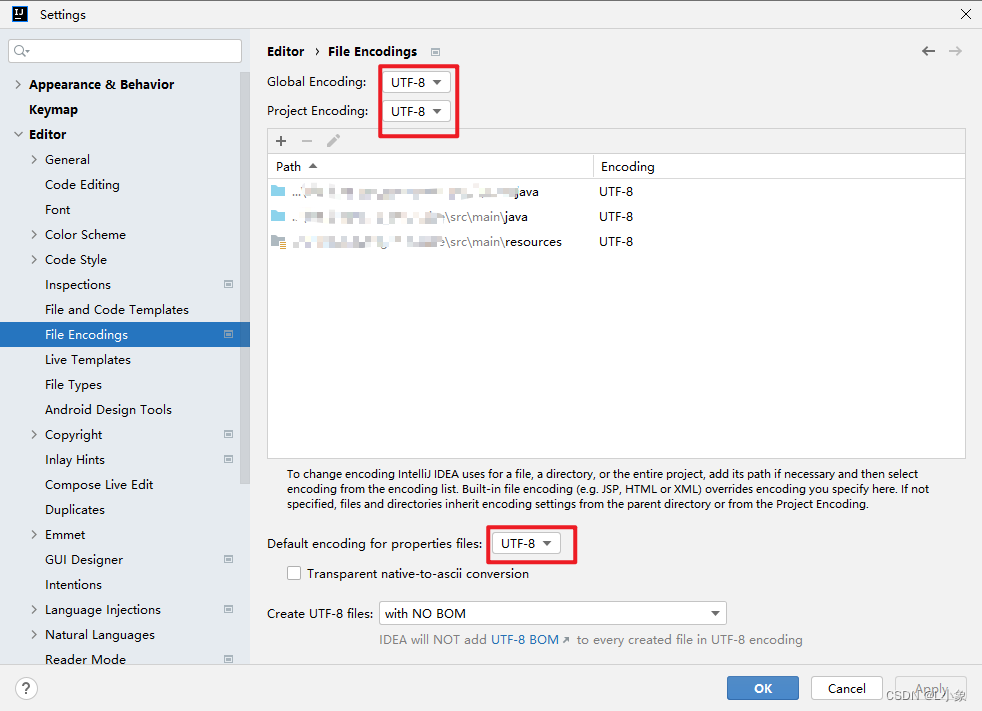Expand Appearance & Behavior section
Image resolution: width=982 pixels, height=711 pixels.
coord(18,85)
